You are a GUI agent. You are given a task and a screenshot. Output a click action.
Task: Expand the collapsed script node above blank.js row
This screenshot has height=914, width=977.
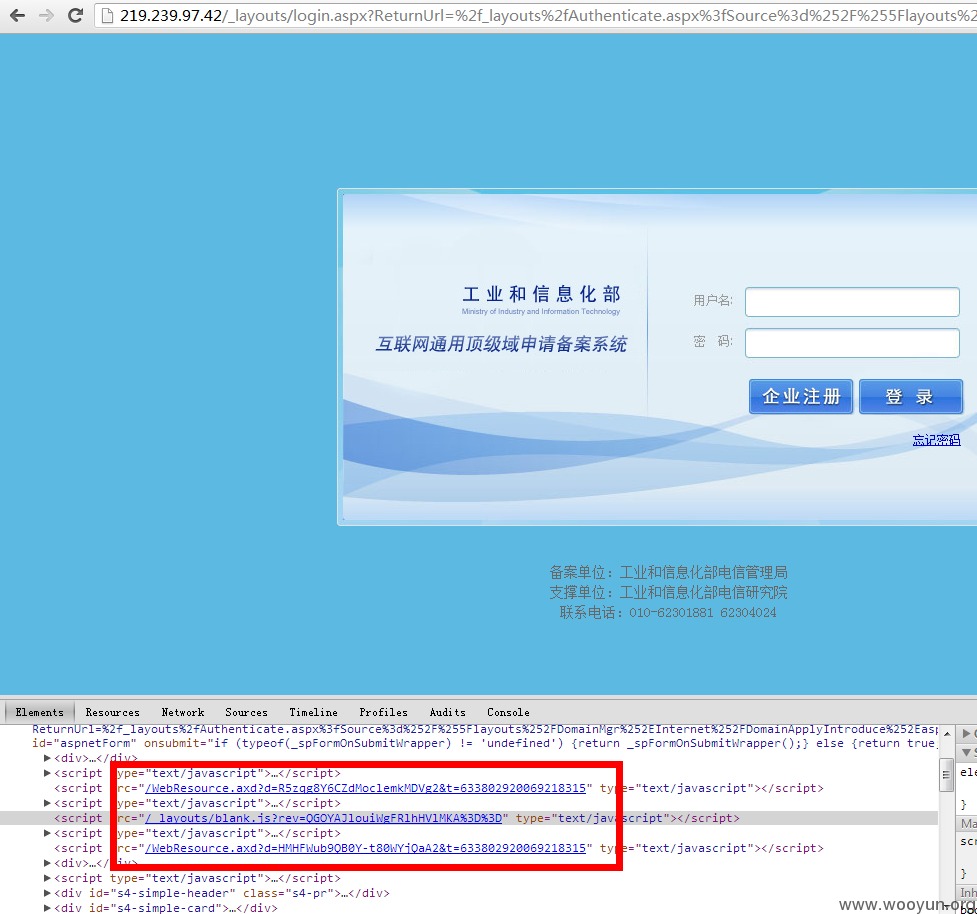pyautogui.click(x=47, y=803)
